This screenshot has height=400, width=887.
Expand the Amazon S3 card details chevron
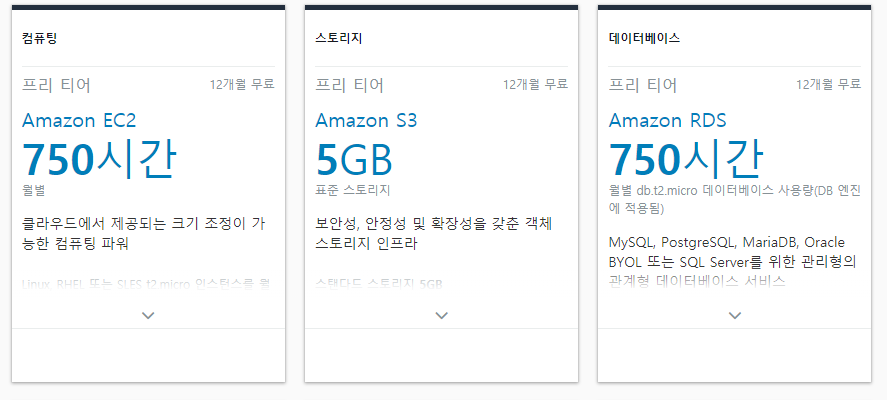point(441,316)
